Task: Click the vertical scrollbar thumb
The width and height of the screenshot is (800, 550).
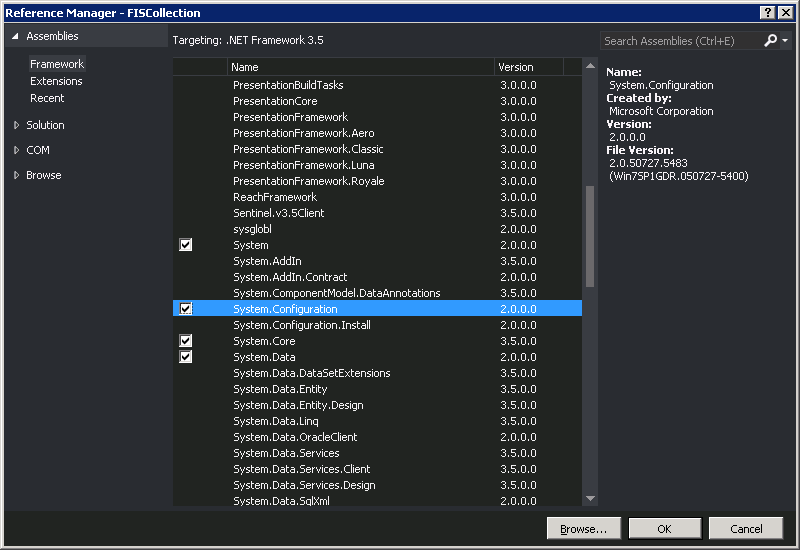Action: (x=590, y=236)
